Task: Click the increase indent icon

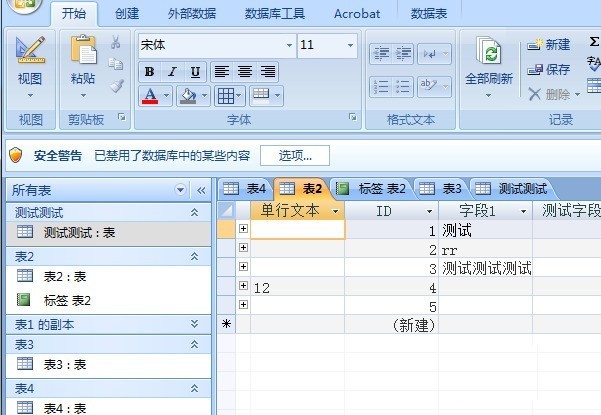Action: click(403, 54)
